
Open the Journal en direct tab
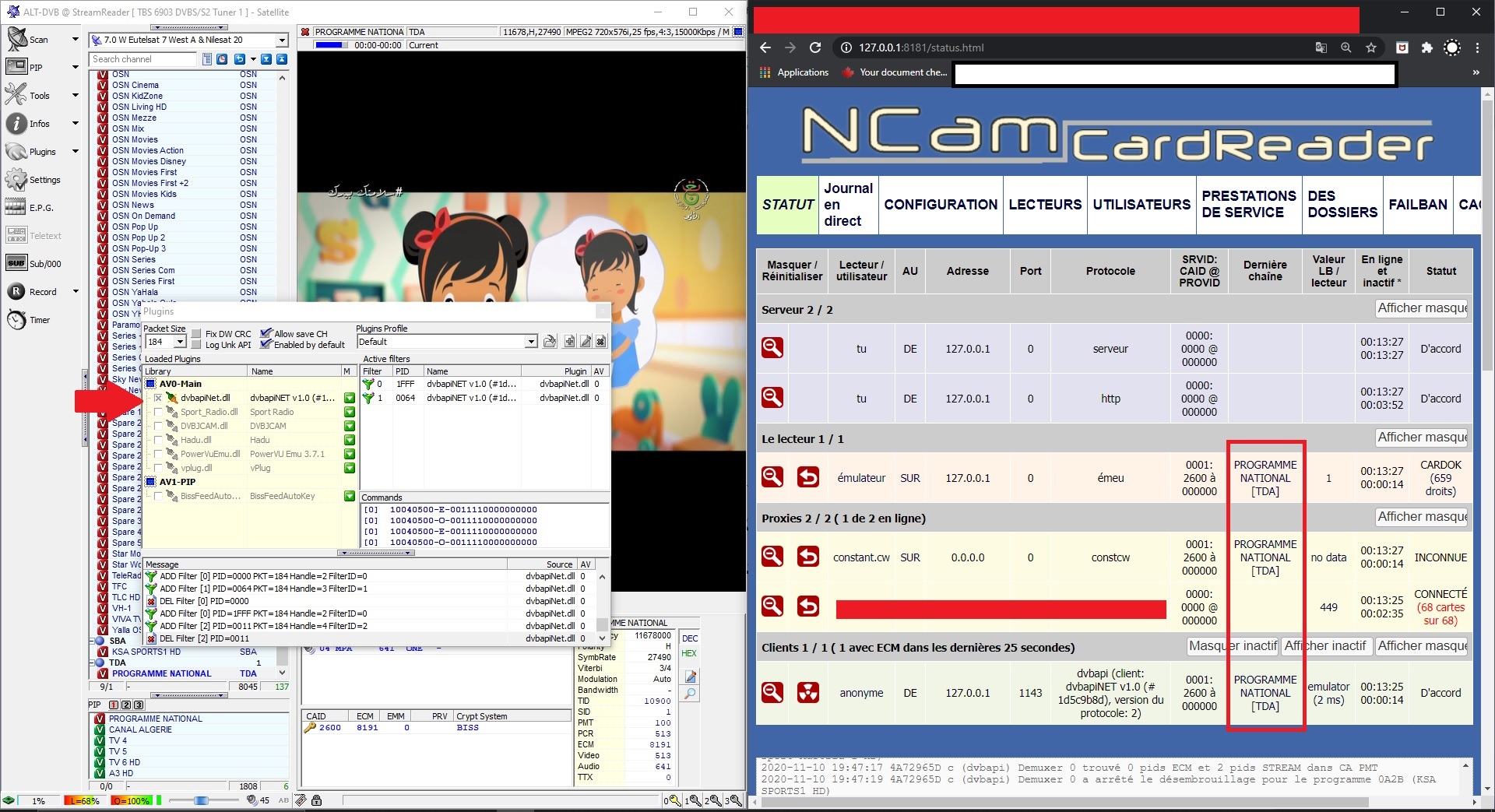[x=849, y=205]
